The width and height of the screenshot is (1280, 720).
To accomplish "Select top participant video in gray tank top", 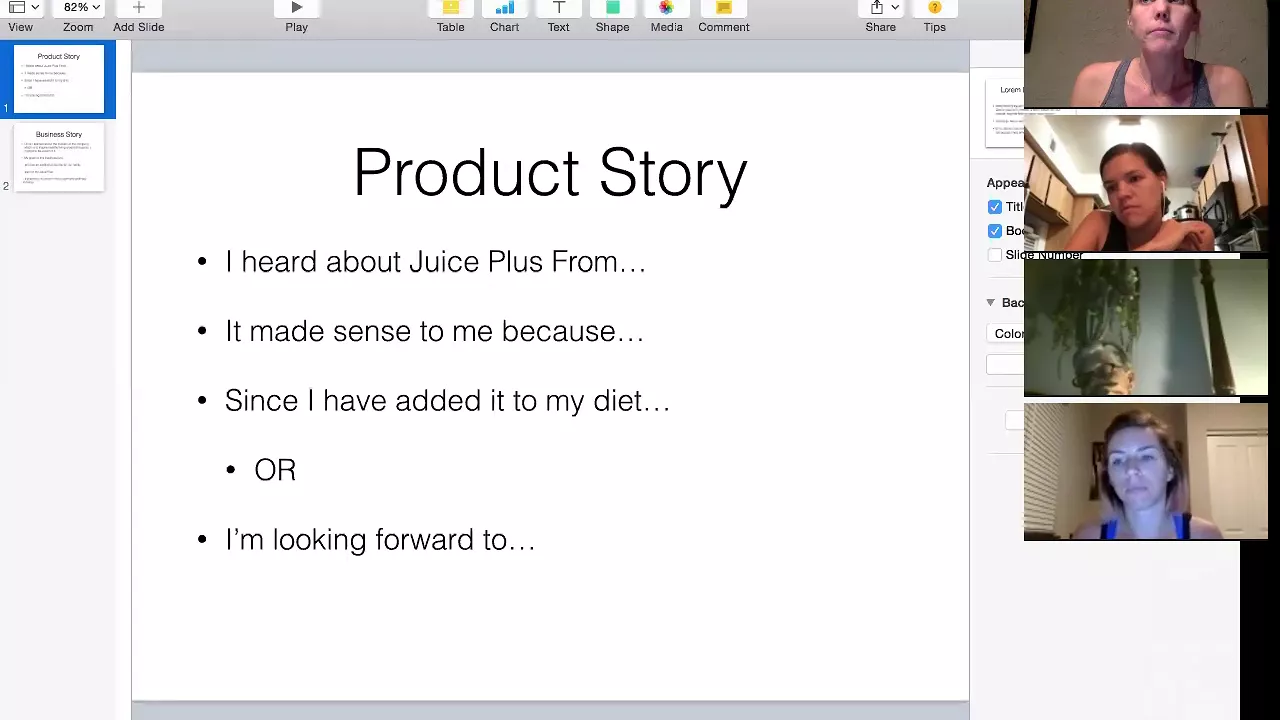I will click(x=1146, y=53).
